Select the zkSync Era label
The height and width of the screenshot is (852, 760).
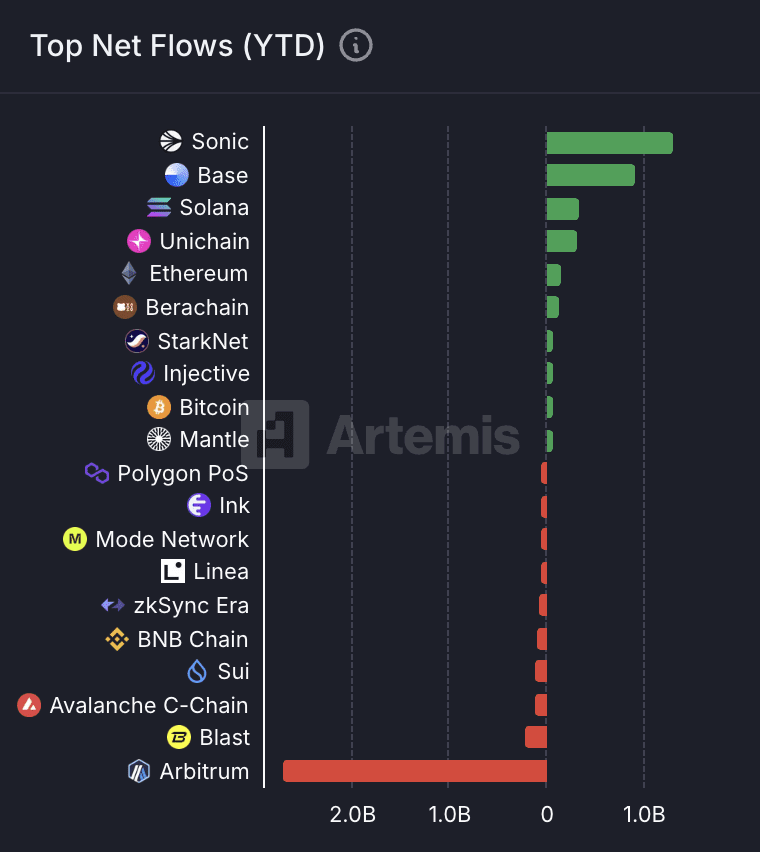(x=191, y=605)
